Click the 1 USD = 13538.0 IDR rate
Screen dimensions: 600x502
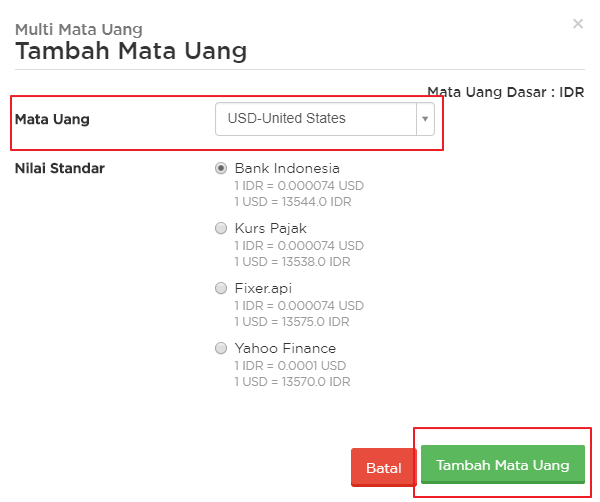(x=292, y=262)
